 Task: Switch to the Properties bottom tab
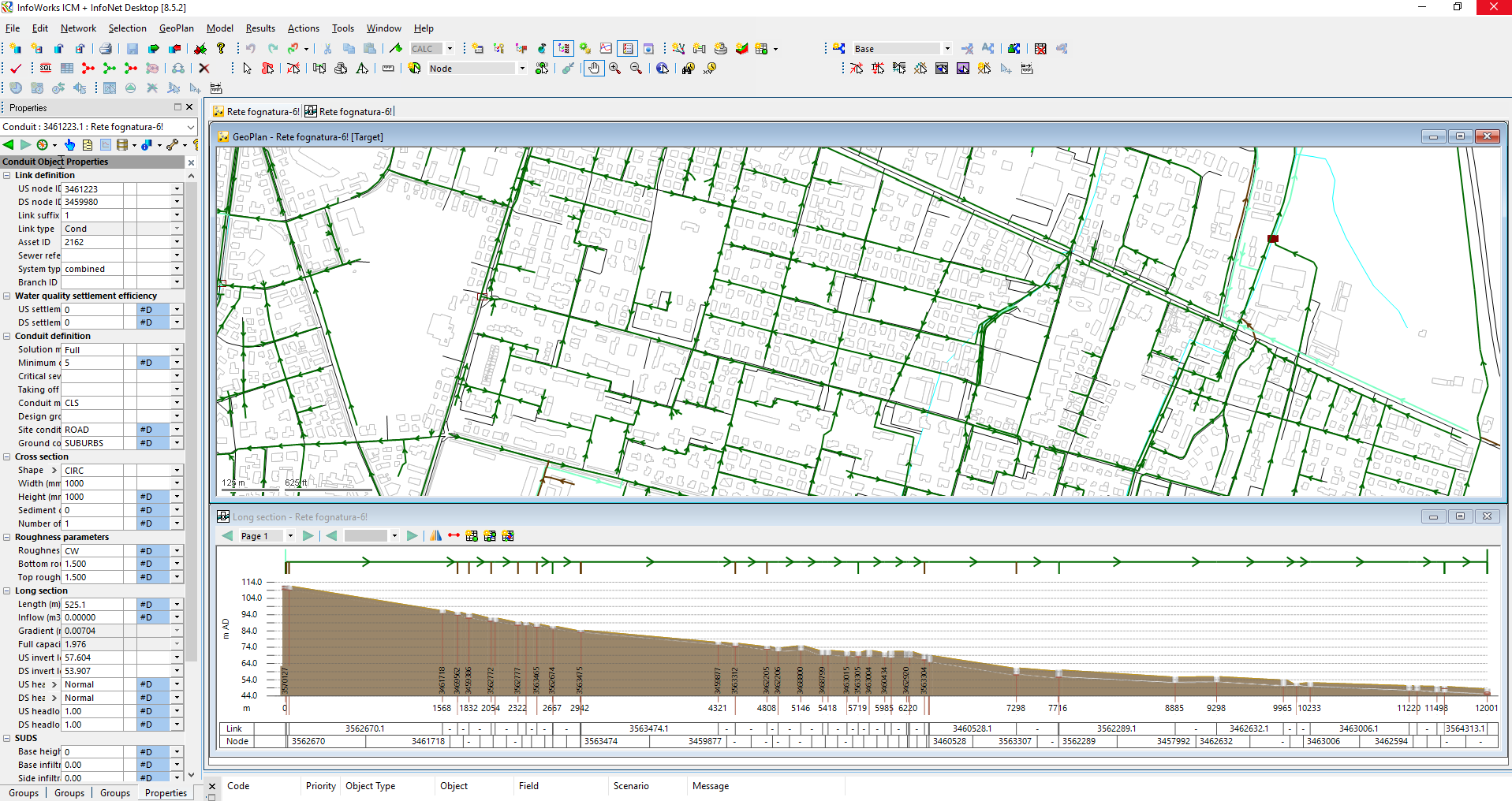166,793
